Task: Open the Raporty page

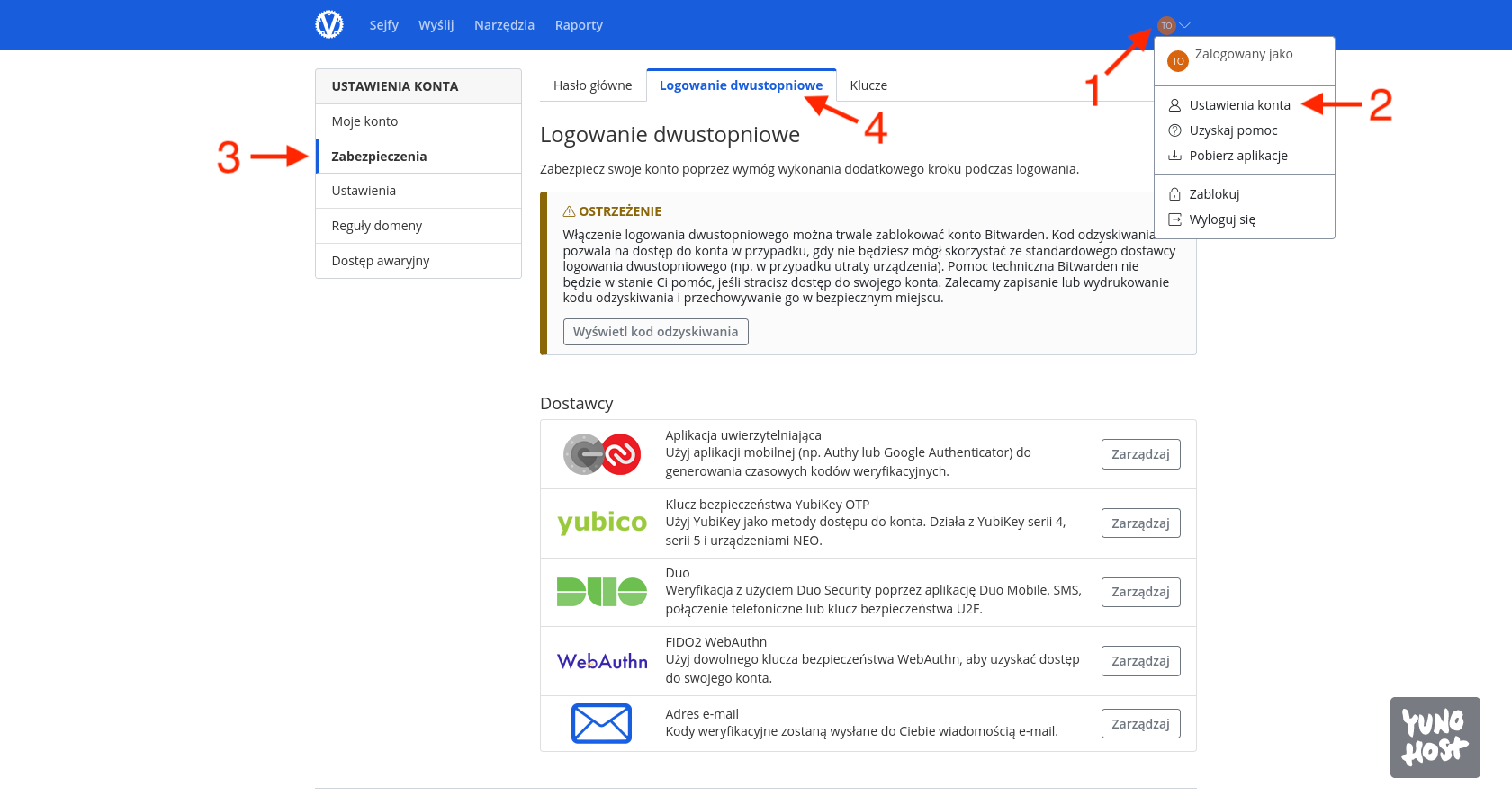Action: tap(579, 25)
